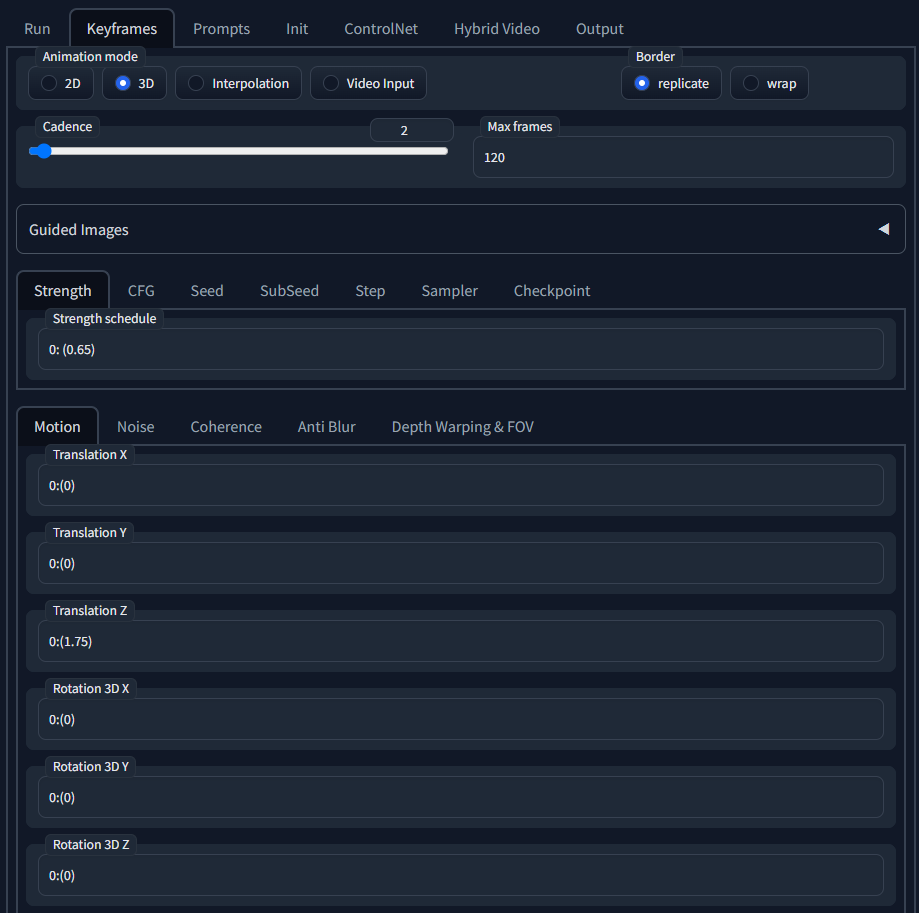Screen dimensions: 919x913
Task: Click the Cadence number box showing 2
Action: click(411, 130)
